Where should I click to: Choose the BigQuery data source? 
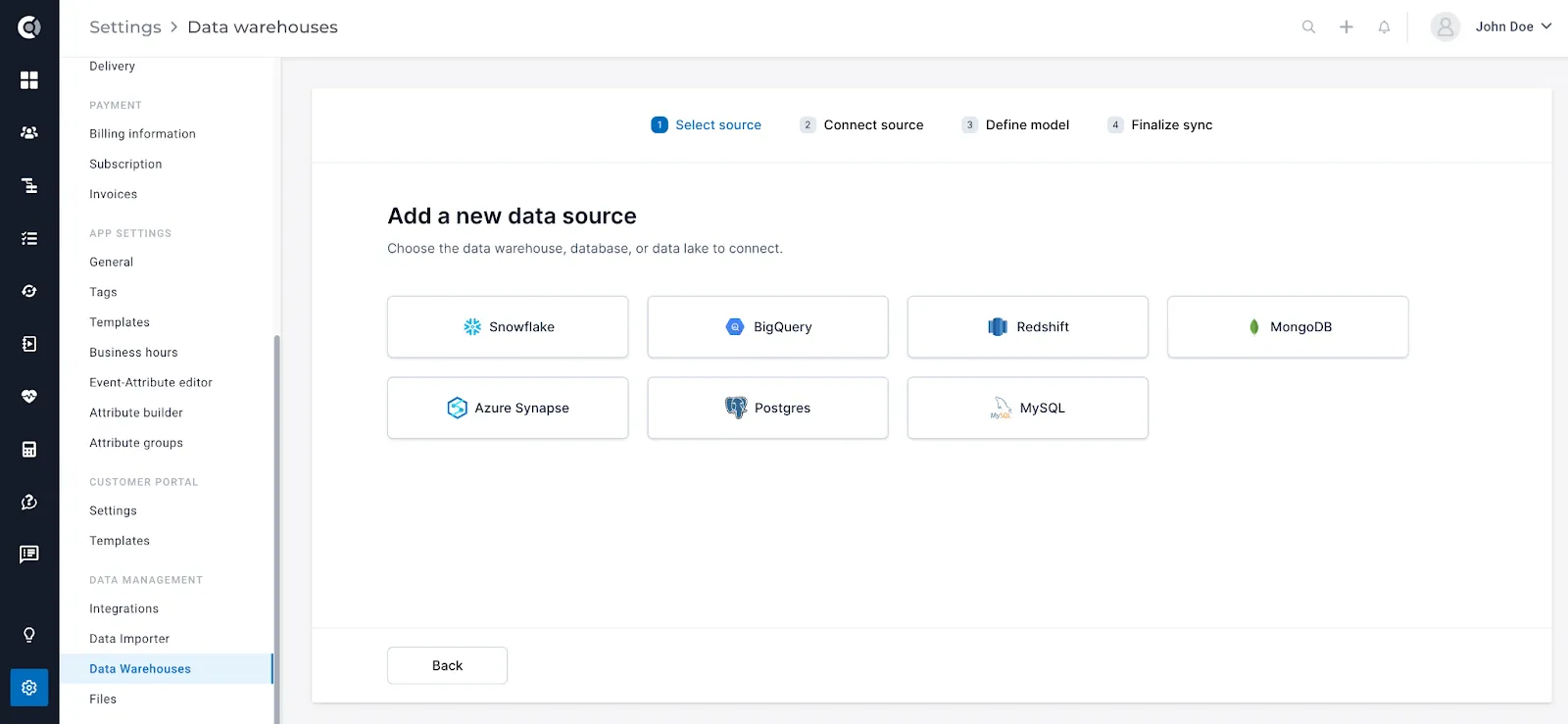pos(767,327)
